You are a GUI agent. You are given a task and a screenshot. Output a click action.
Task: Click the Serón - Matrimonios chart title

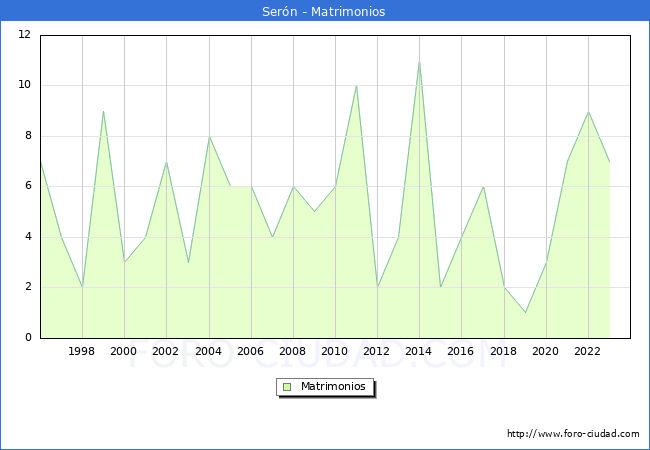pos(325,11)
